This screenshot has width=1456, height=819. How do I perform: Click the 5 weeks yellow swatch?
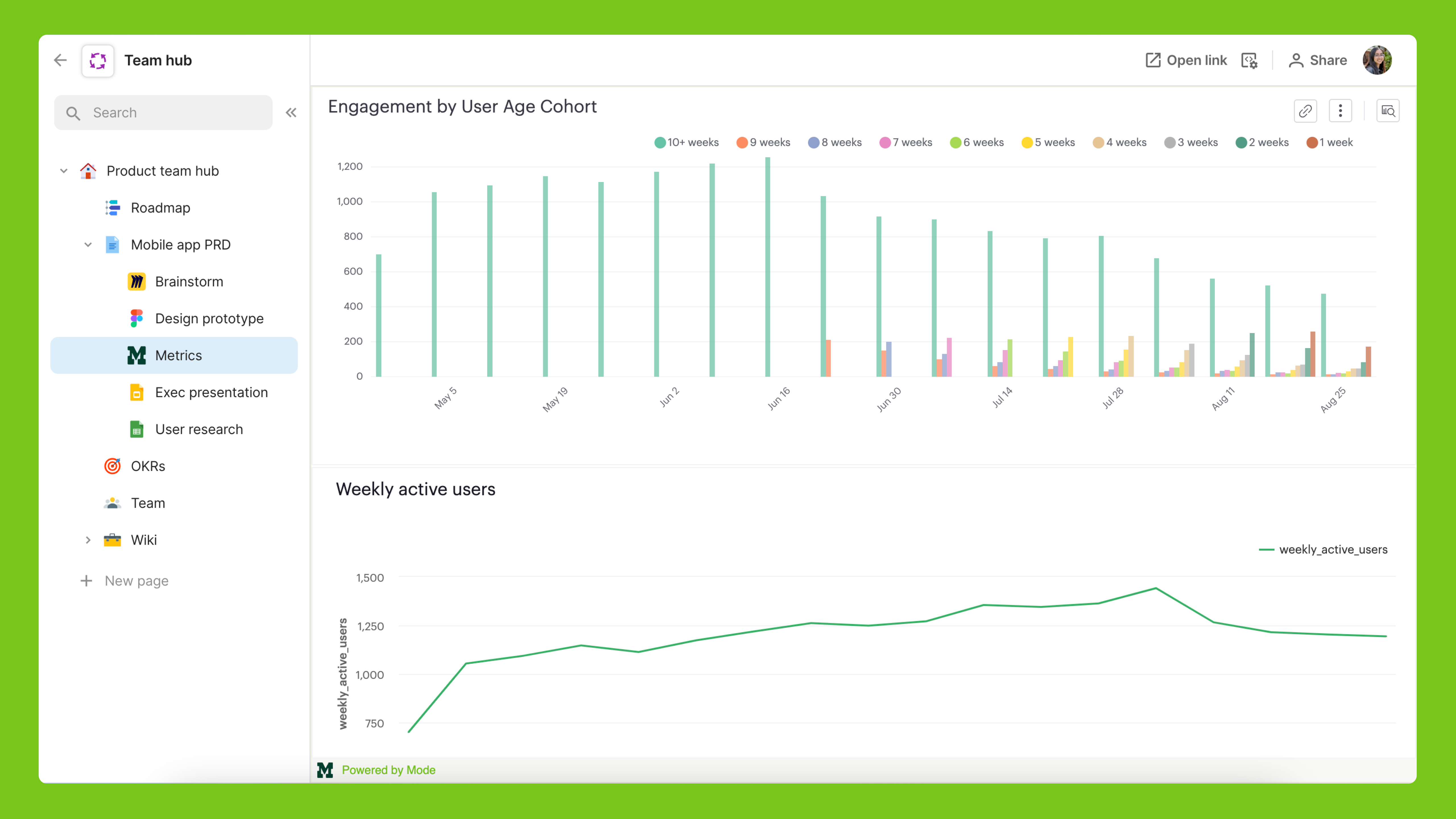[1027, 142]
